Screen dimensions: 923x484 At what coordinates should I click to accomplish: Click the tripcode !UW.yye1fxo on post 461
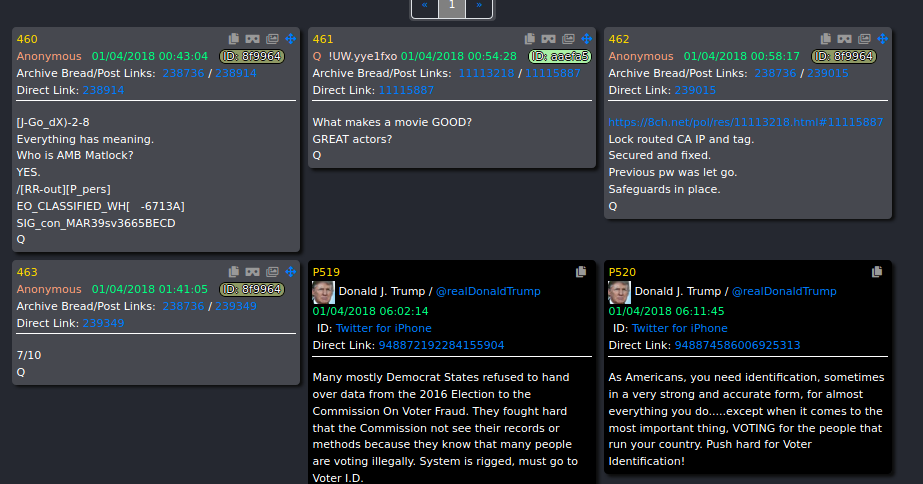click(363, 57)
